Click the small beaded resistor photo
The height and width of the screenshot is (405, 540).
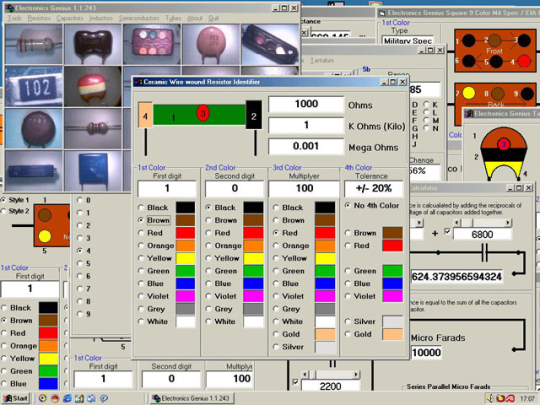coord(93,128)
